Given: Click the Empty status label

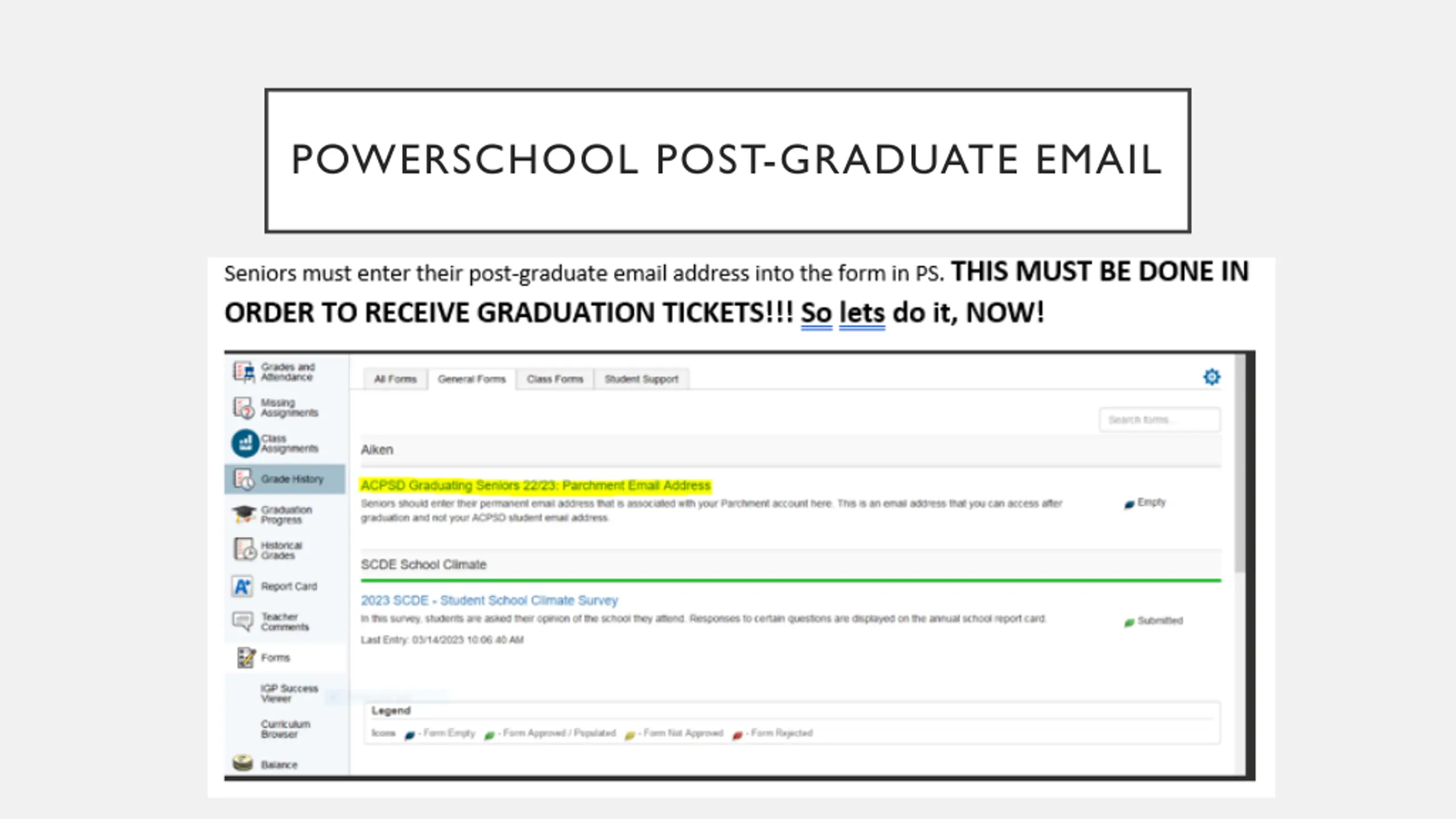Looking at the screenshot, I should click(1152, 502).
